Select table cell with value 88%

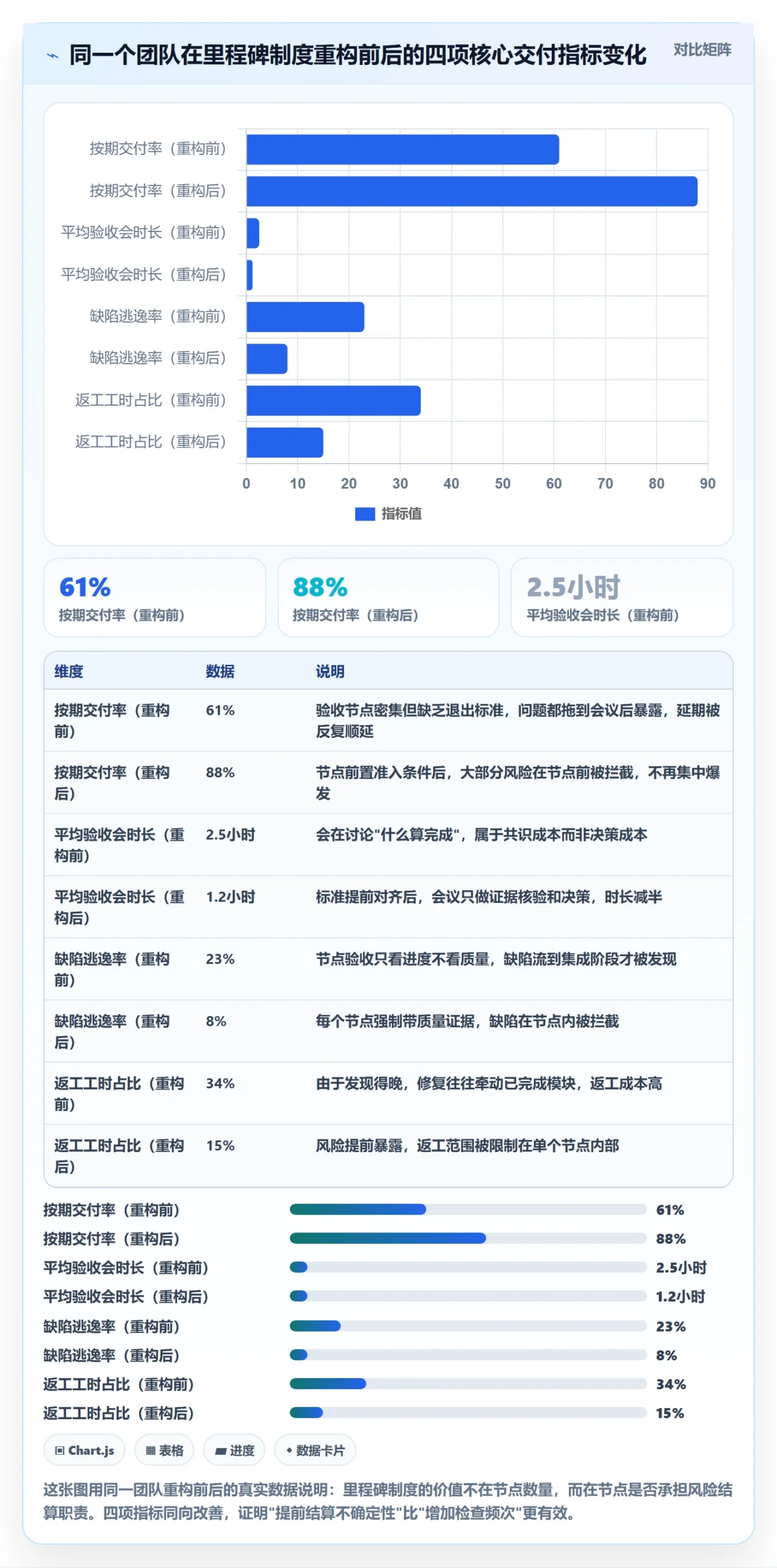[220, 772]
